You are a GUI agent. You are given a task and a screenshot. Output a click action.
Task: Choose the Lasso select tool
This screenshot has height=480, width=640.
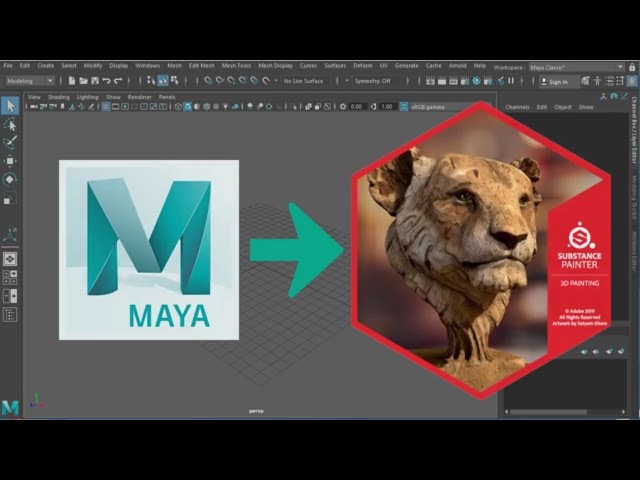10,124
